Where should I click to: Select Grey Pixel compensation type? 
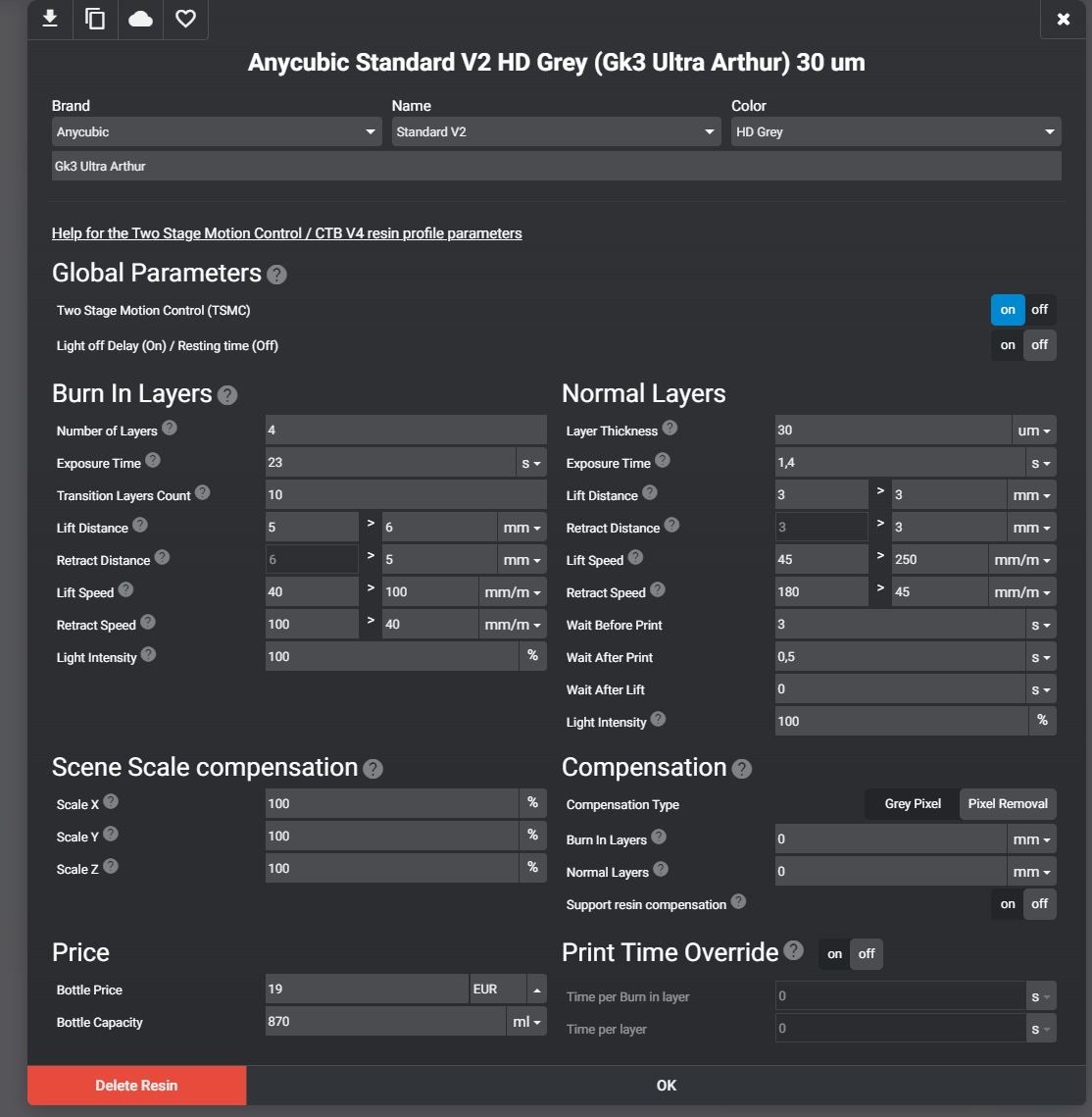(x=912, y=804)
